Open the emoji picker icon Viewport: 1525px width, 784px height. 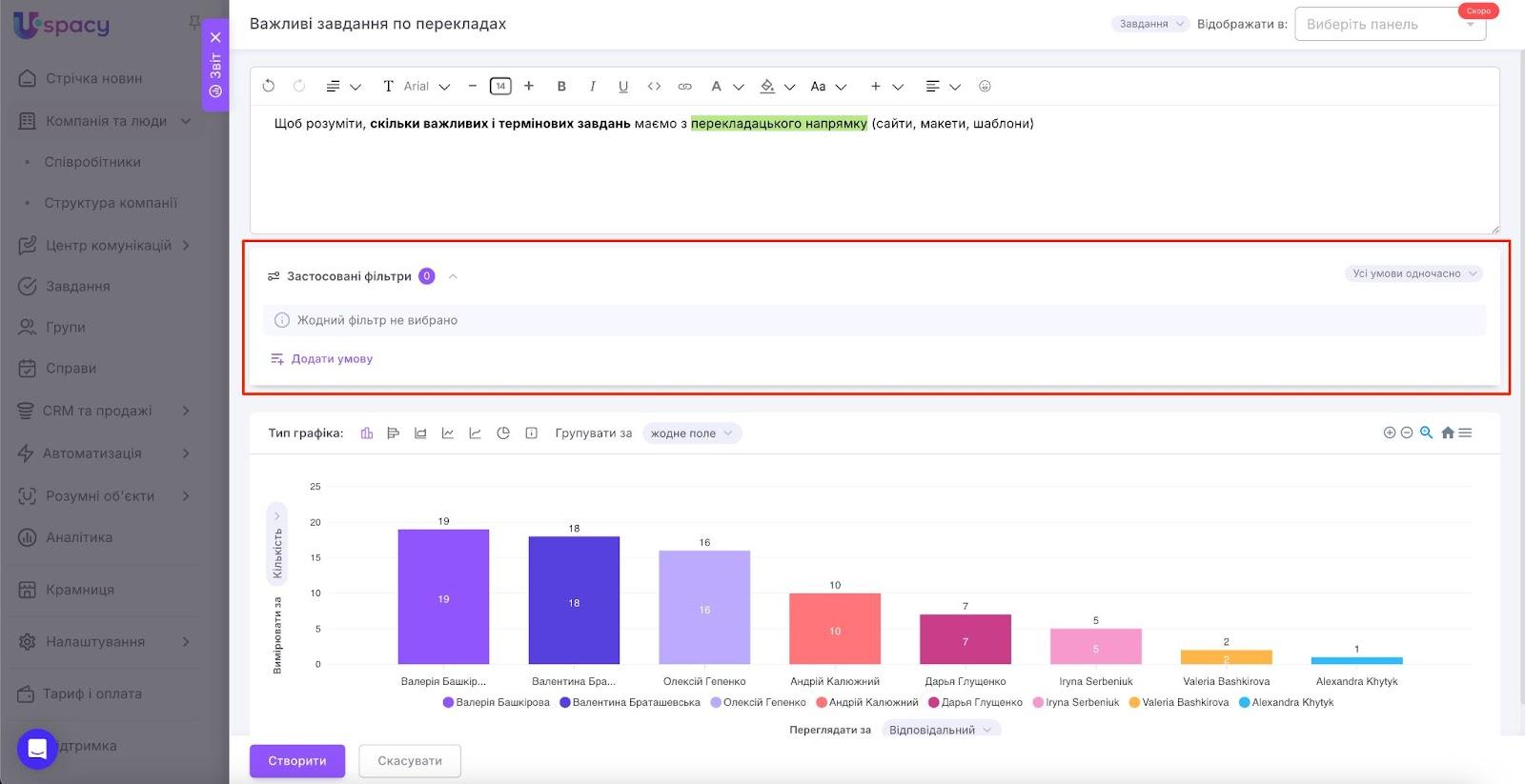985,86
